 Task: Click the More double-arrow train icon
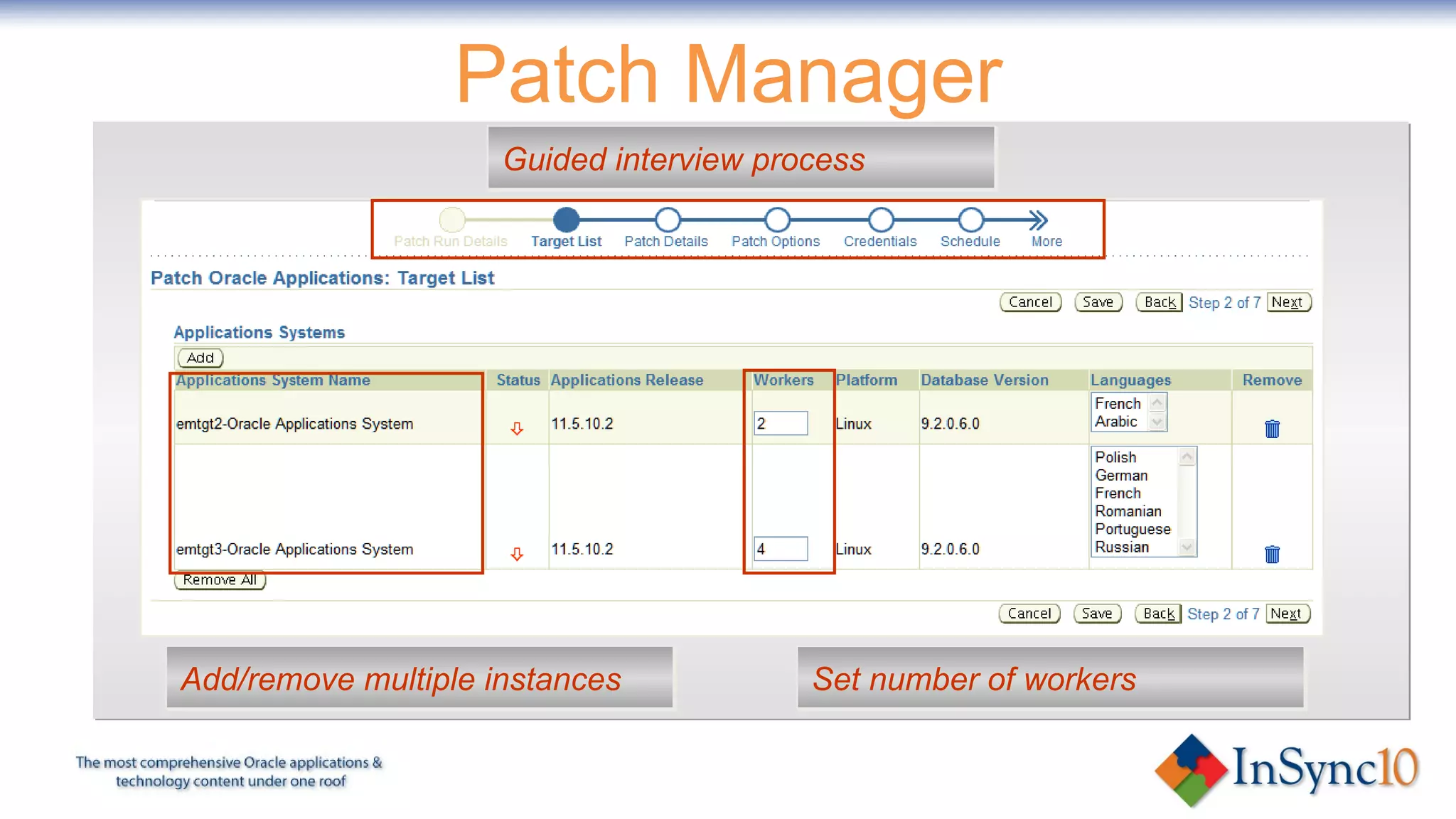1038,220
